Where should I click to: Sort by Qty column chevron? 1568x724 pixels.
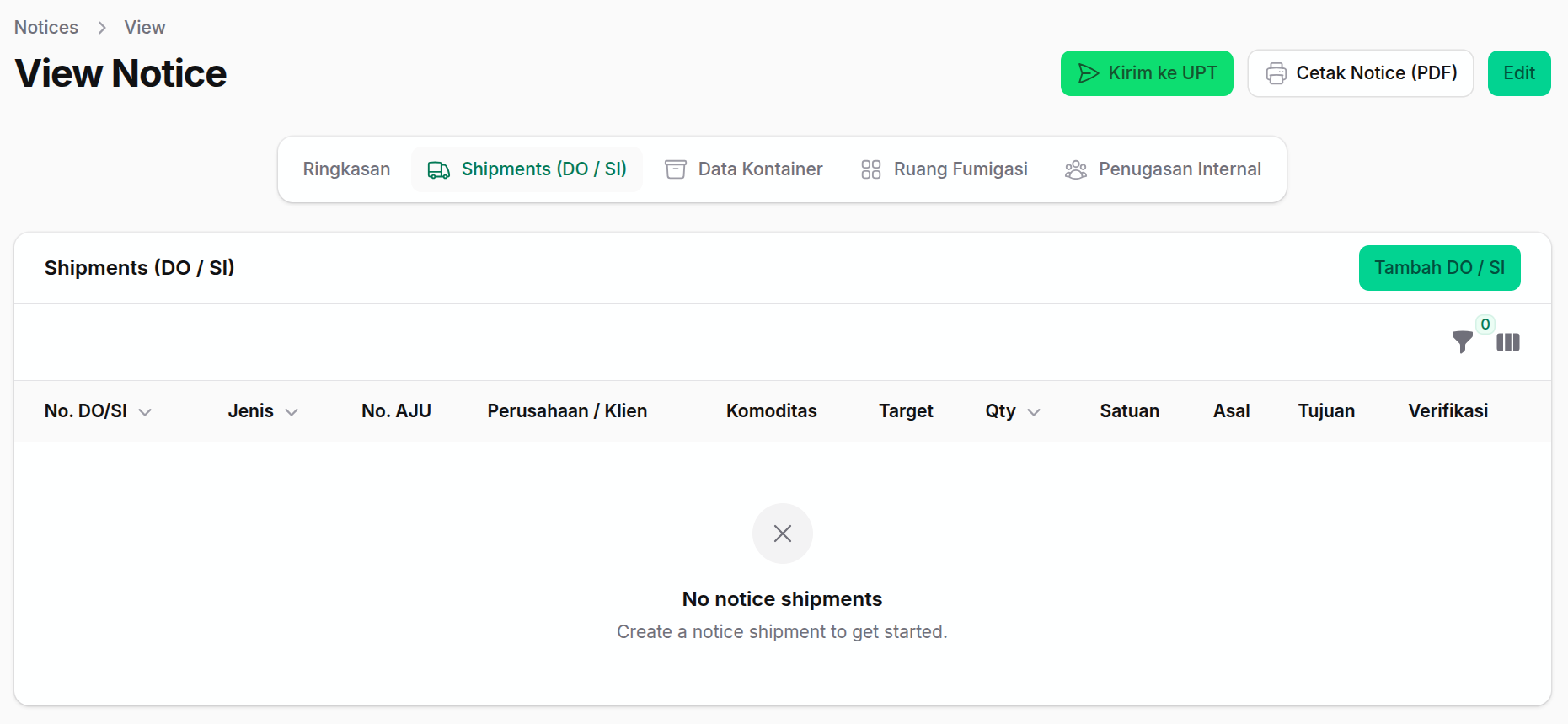tap(1034, 412)
